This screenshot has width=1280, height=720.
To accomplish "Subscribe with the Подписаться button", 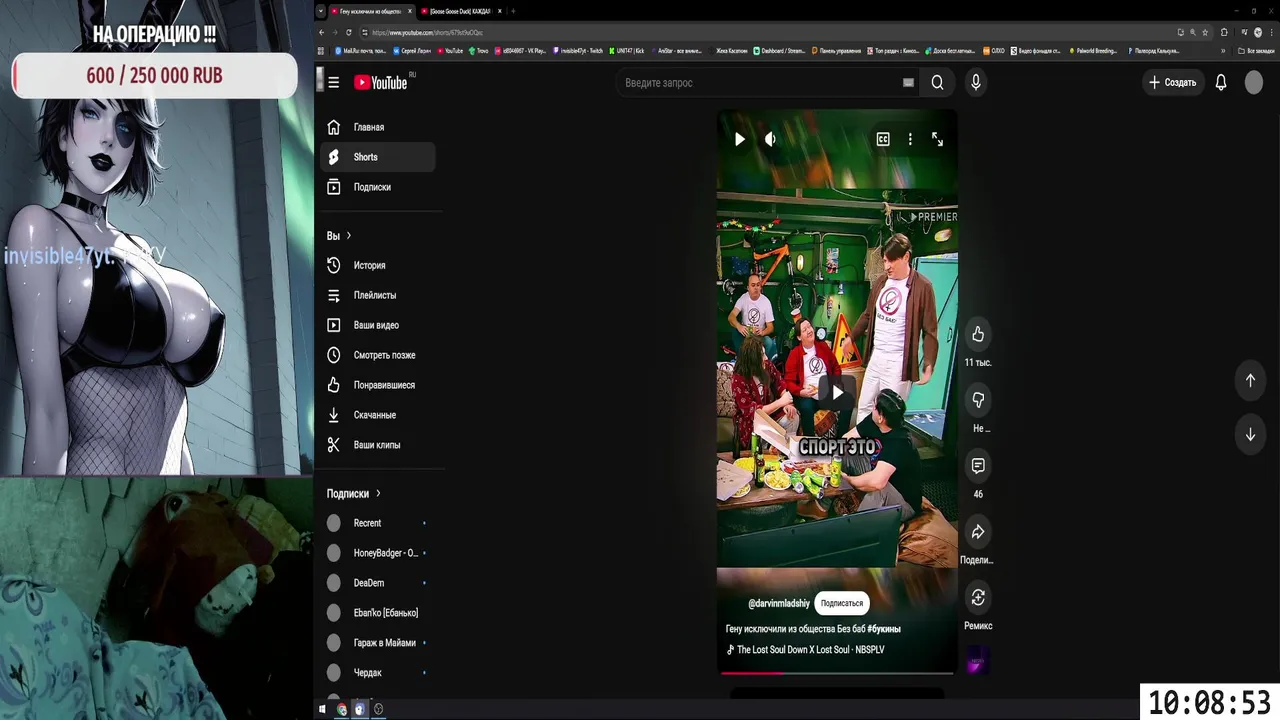I will tap(841, 603).
